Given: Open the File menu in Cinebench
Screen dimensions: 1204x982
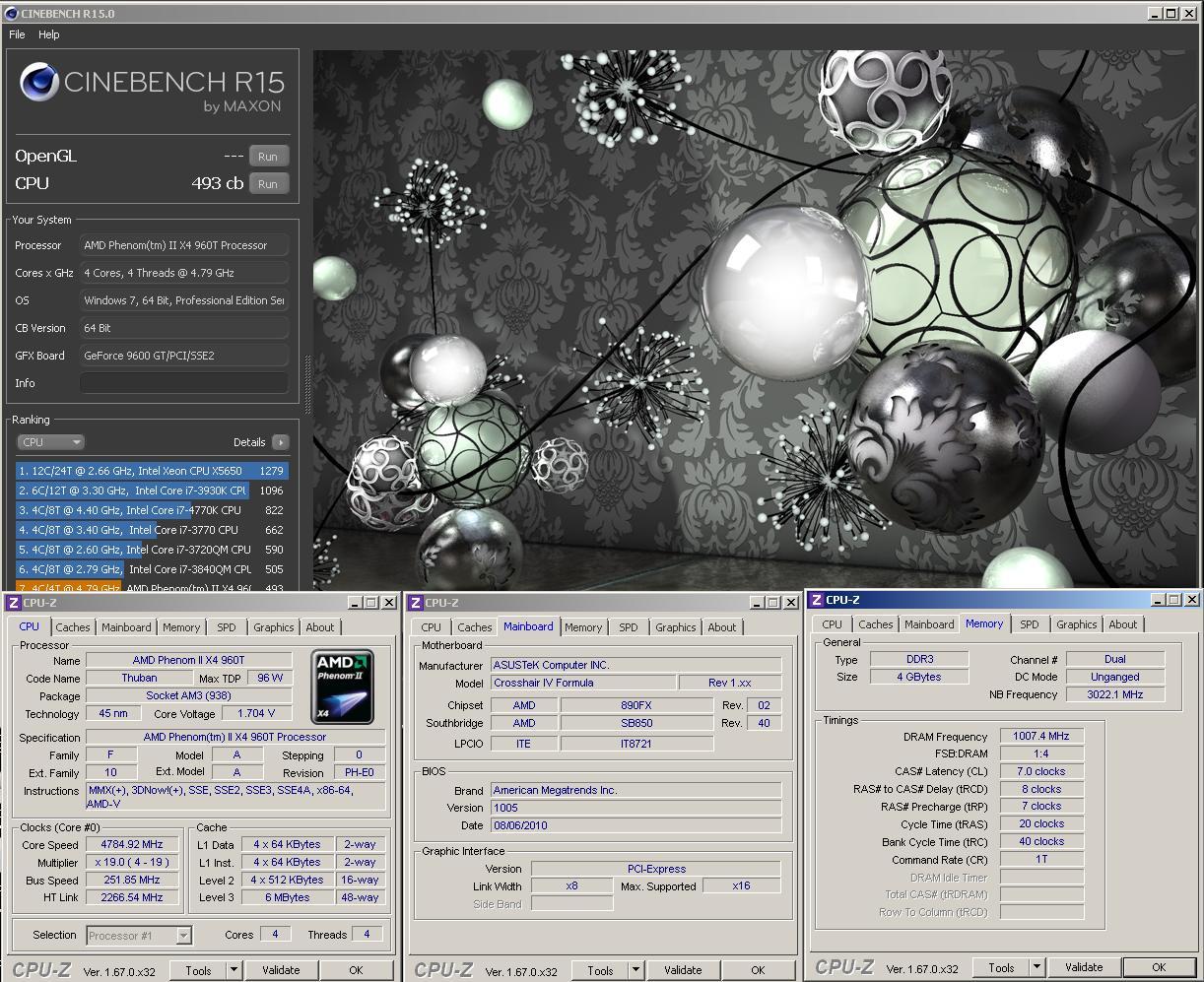Looking at the screenshot, I should tap(17, 34).
